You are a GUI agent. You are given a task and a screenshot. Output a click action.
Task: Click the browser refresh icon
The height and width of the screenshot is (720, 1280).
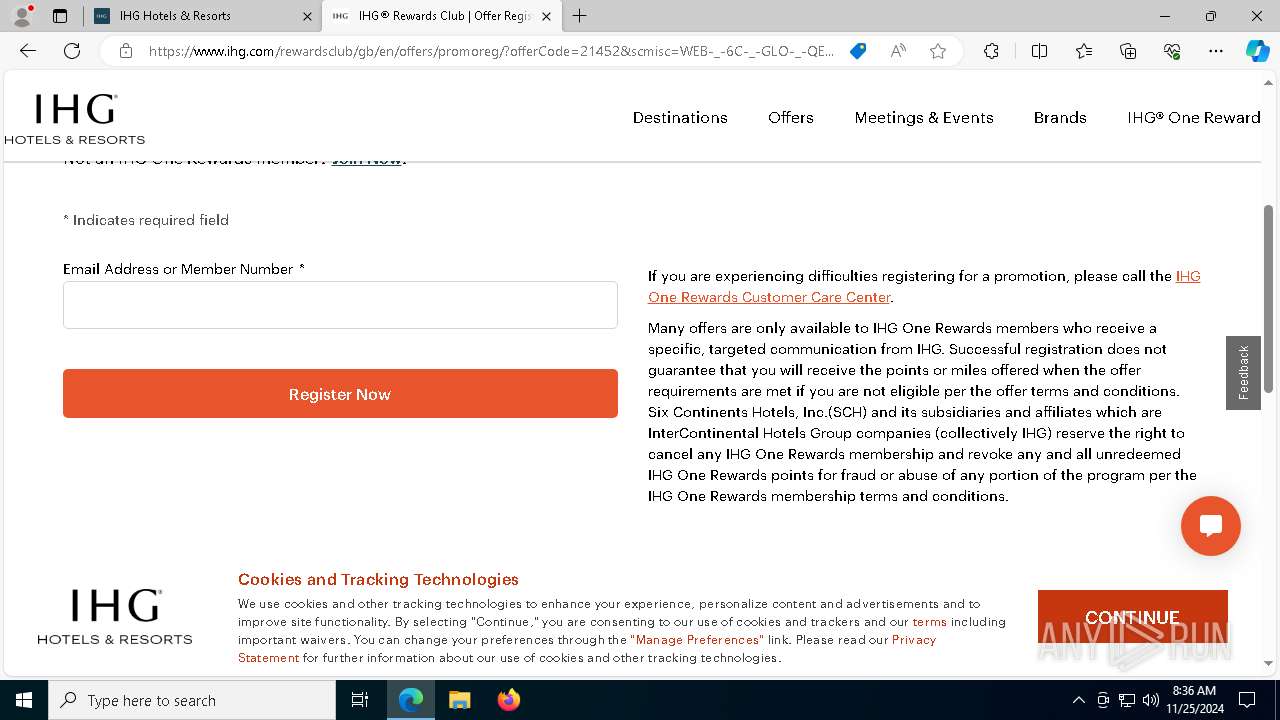(72, 51)
